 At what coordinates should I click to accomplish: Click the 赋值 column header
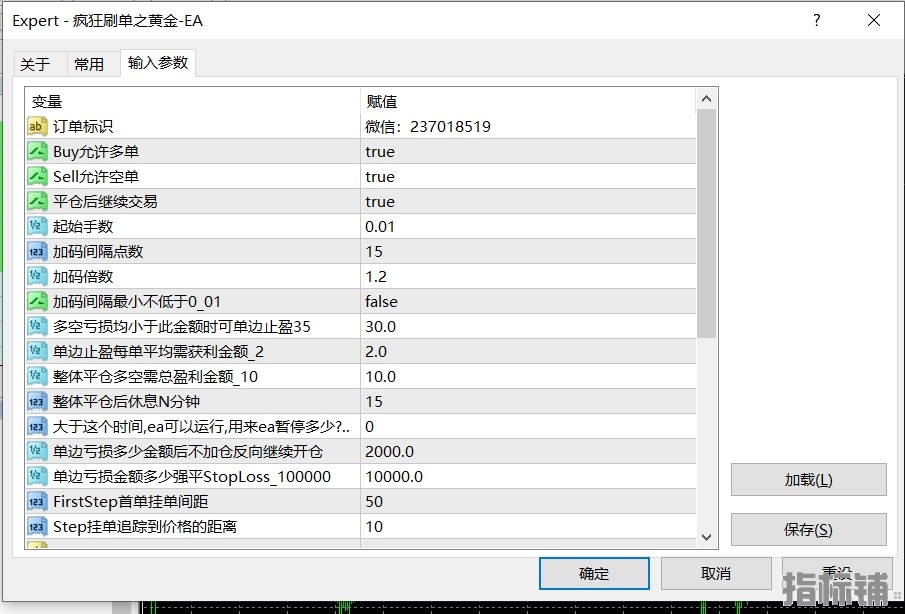click(528, 102)
